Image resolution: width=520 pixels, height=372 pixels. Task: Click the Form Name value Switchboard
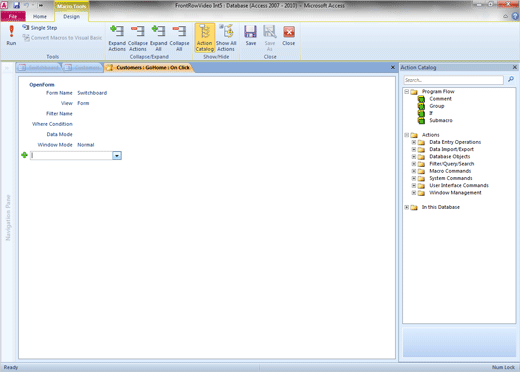pyautogui.click(x=92, y=93)
